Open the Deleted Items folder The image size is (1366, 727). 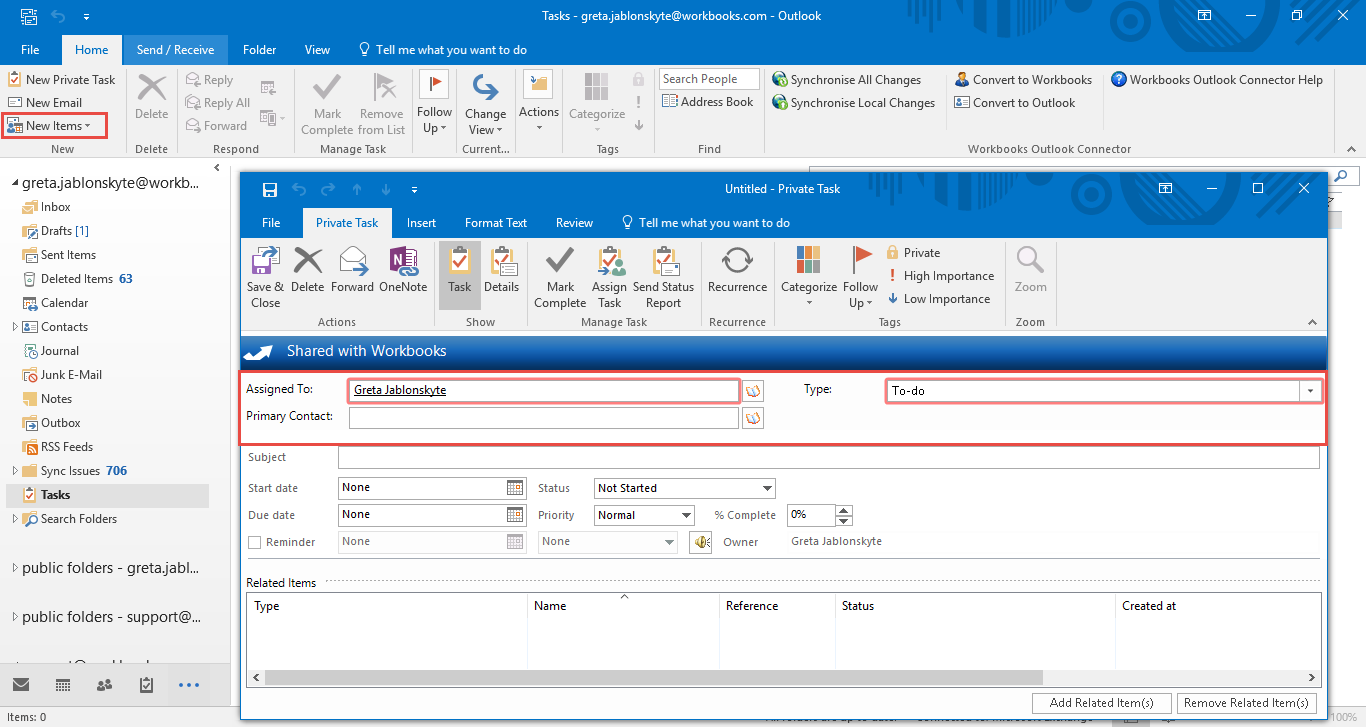77,279
